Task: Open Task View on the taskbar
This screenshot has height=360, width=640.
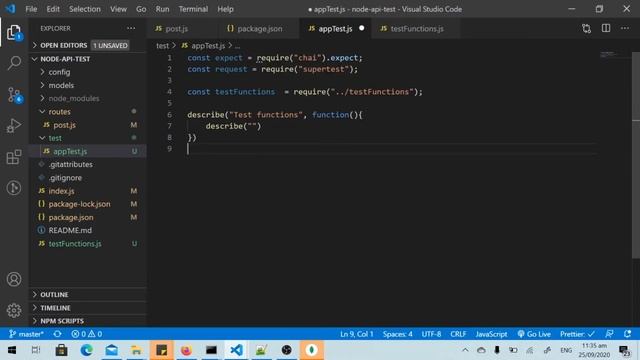Action: point(36,350)
